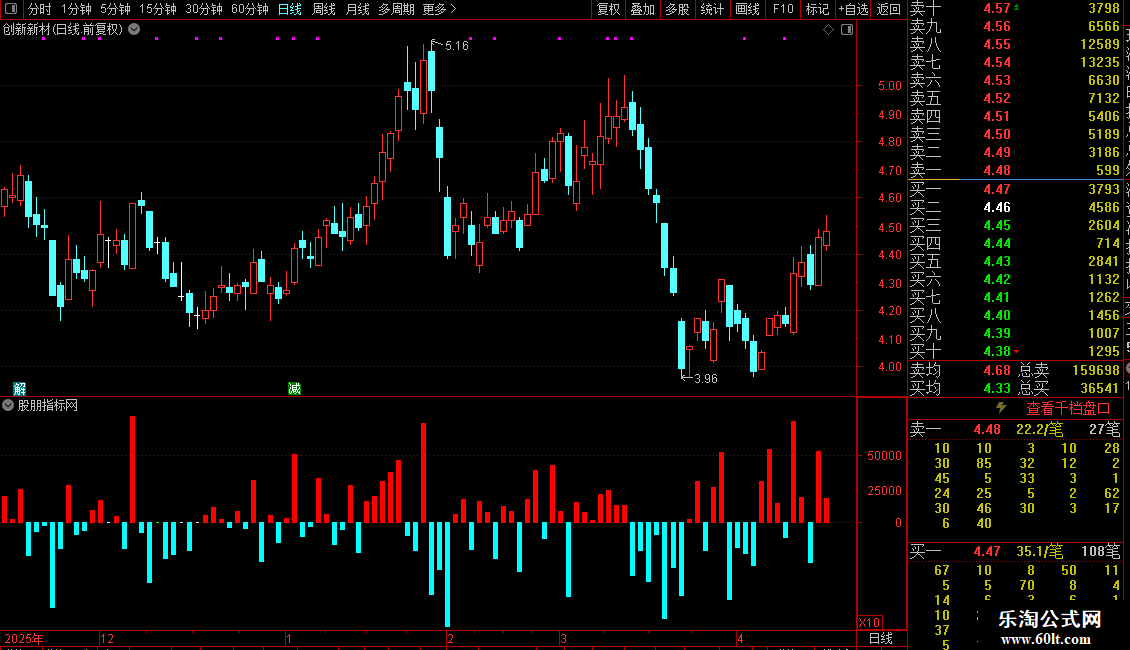
Task: Click the 108笔 count in 买一 detail header
Action: (x=1100, y=551)
